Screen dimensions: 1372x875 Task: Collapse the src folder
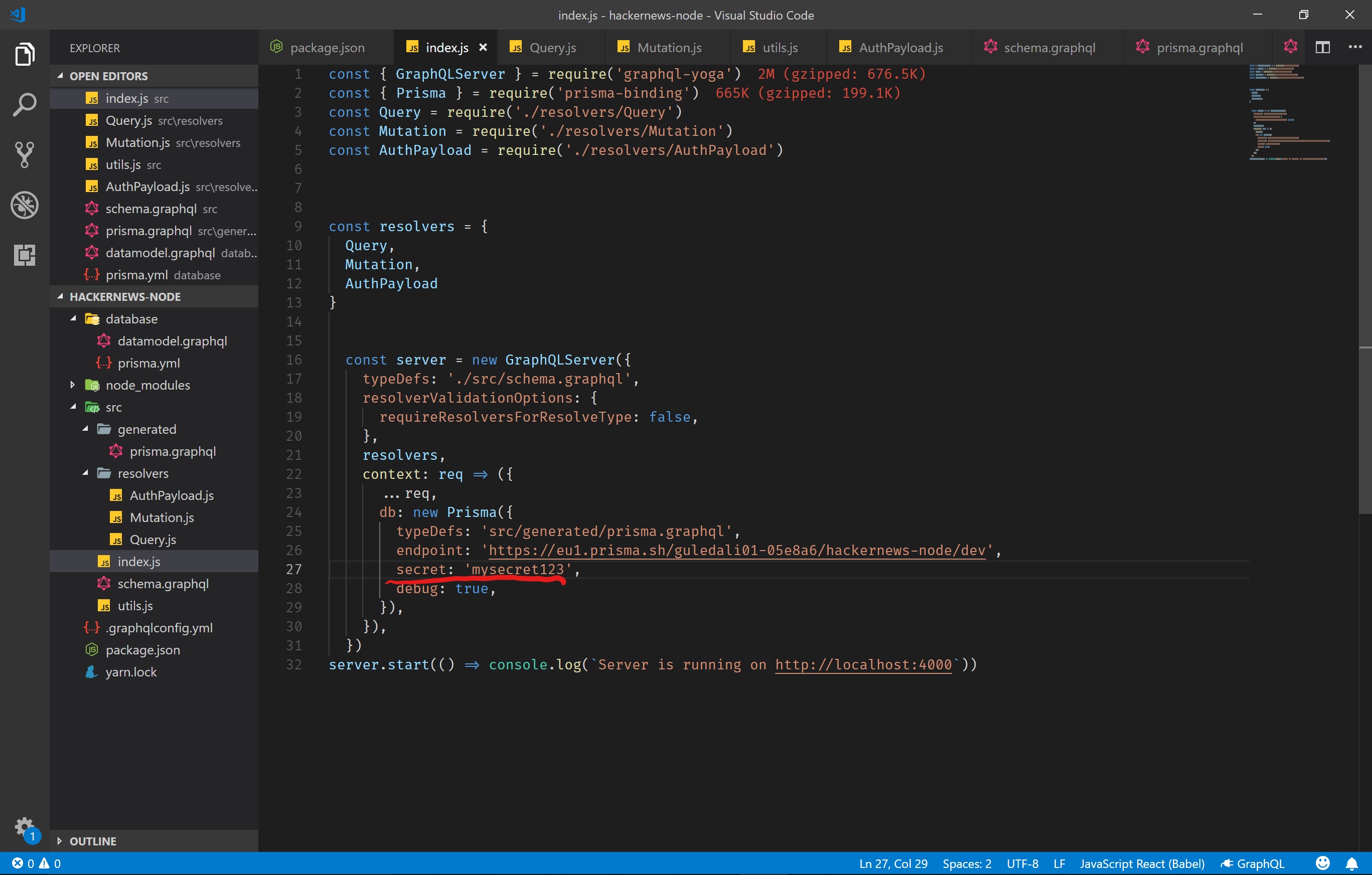73,407
